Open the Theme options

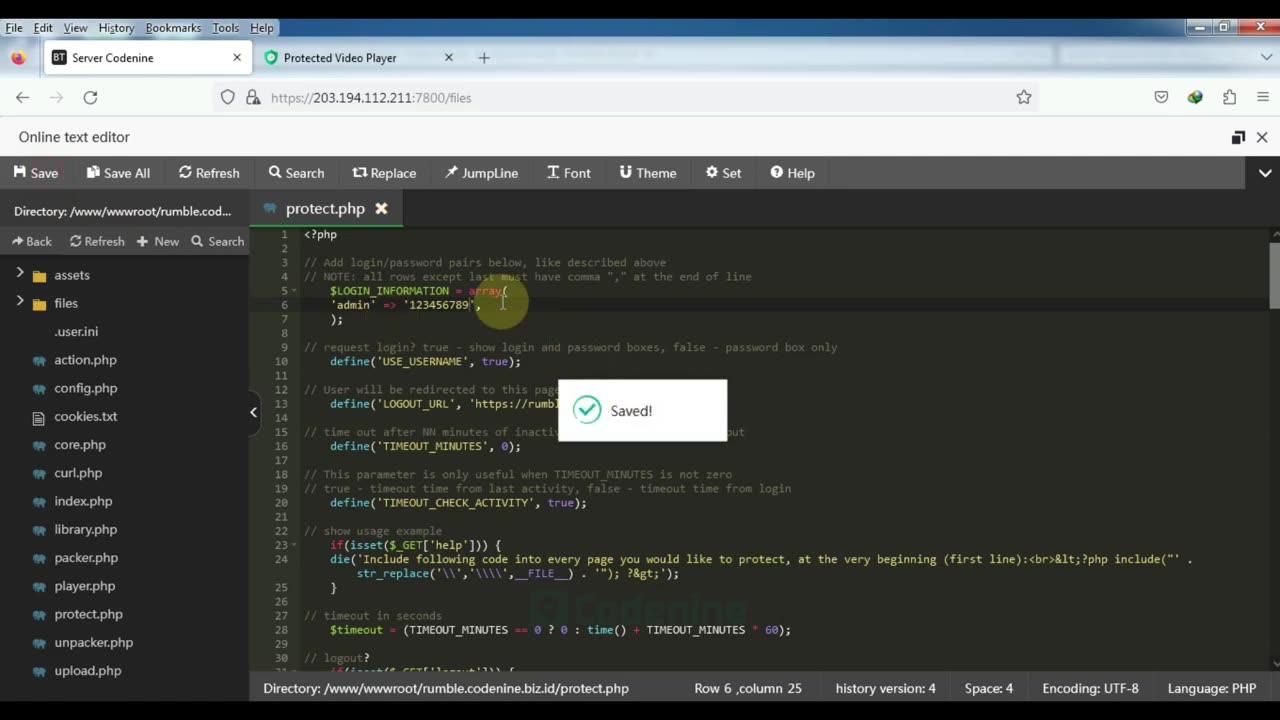tap(648, 173)
